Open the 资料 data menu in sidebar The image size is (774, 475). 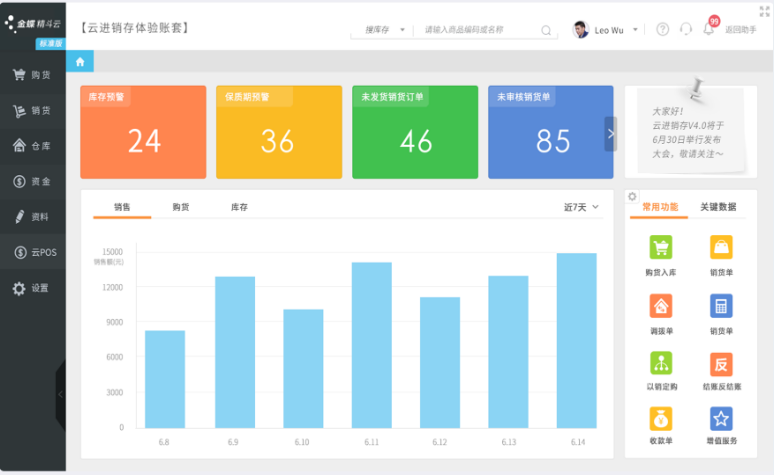click(x=33, y=217)
